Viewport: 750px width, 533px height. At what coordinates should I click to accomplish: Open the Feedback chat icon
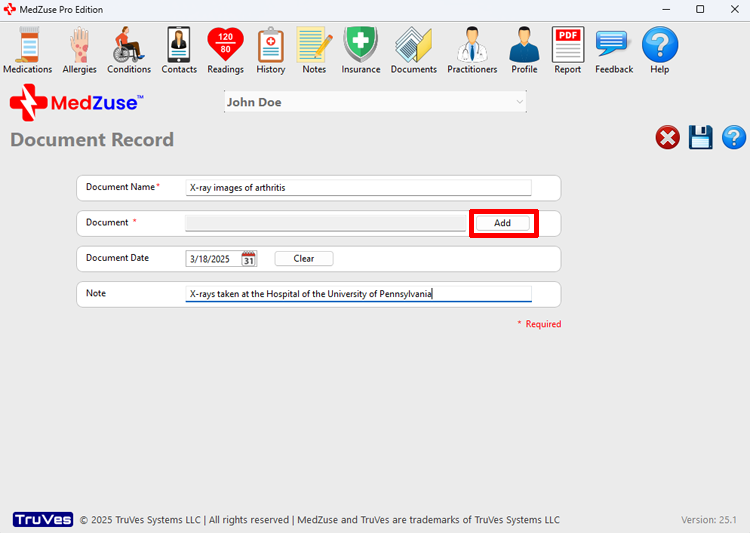point(613,50)
